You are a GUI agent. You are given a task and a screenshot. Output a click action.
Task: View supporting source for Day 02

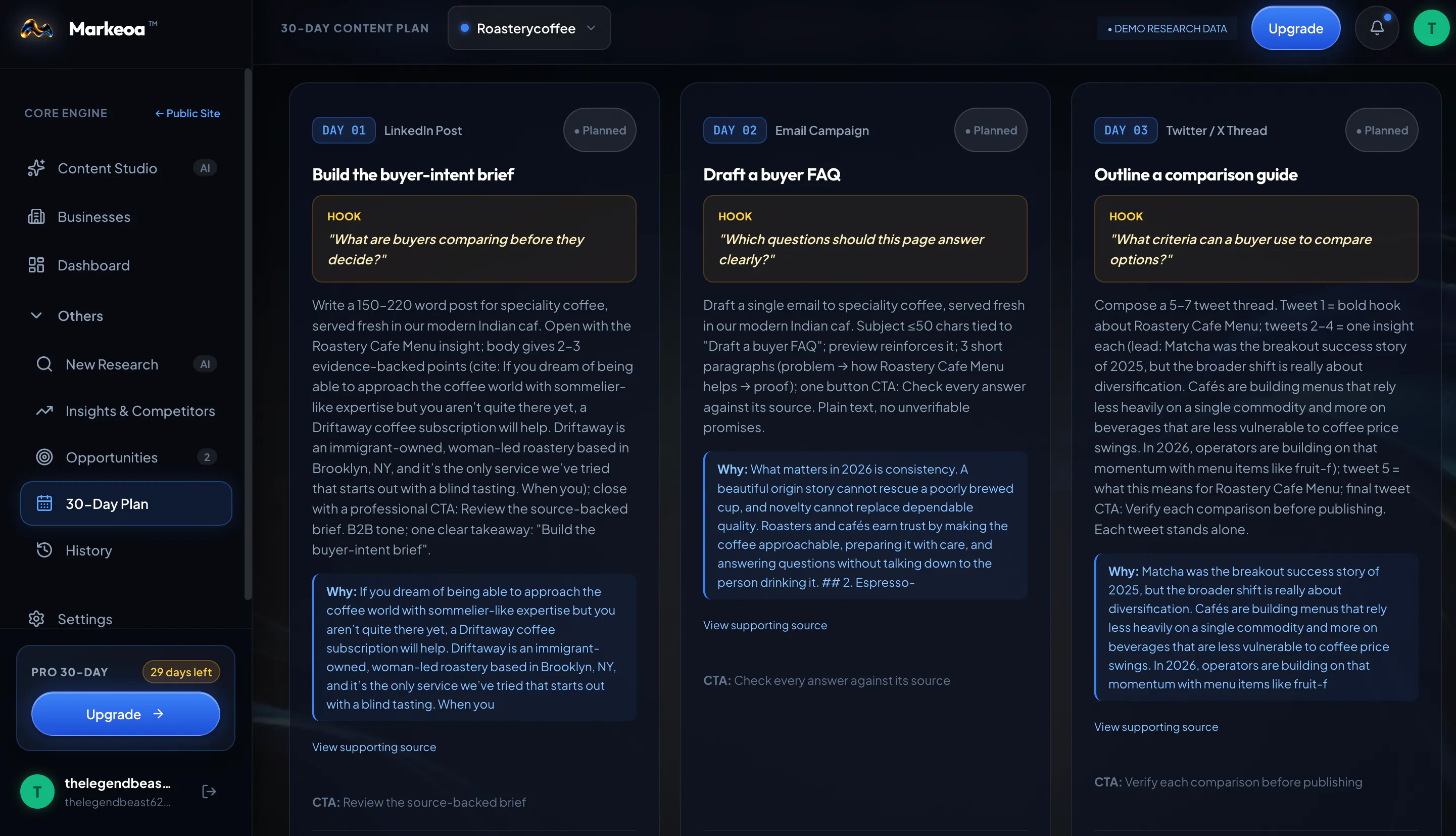pyautogui.click(x=765, y=625)
